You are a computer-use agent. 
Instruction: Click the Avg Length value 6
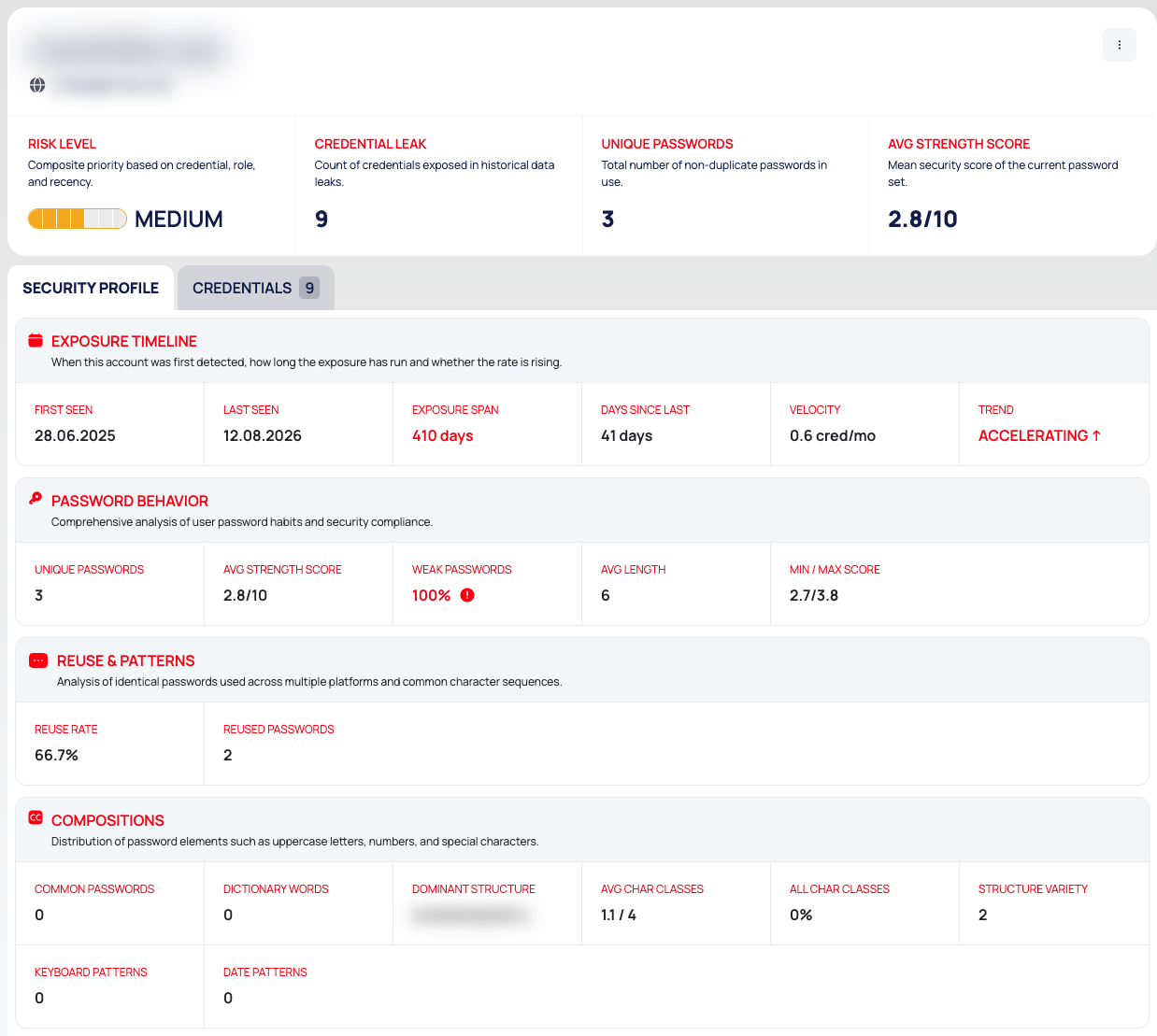point(606,595)
